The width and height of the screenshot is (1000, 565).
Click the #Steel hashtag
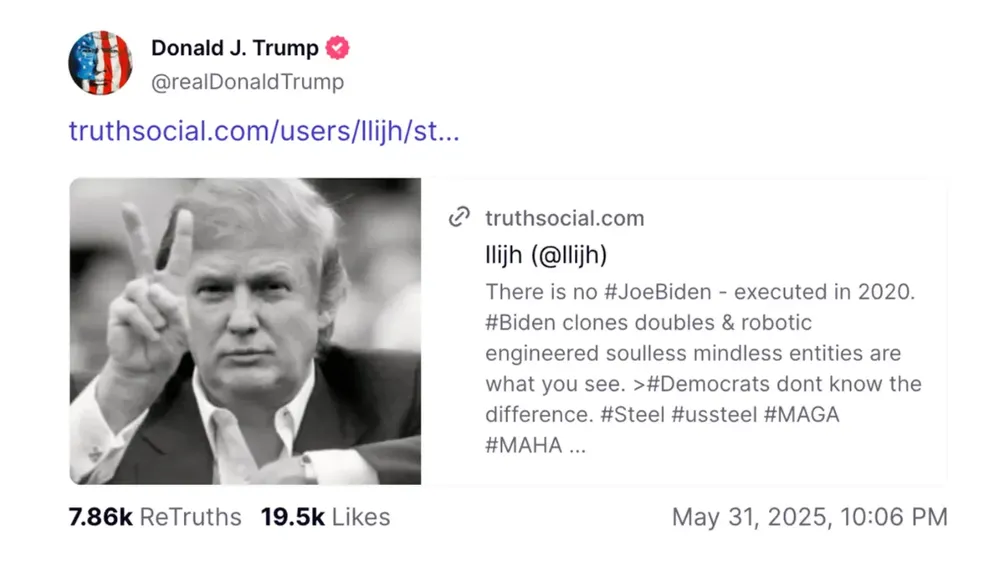pyautogui.click(x=635, y=414)
